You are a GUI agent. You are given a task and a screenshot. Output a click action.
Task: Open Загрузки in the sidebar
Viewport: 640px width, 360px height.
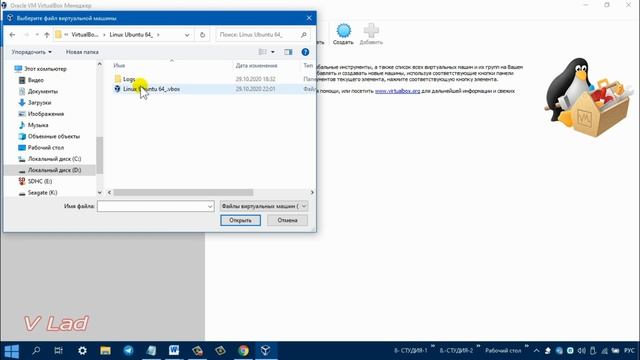[39, 102]
